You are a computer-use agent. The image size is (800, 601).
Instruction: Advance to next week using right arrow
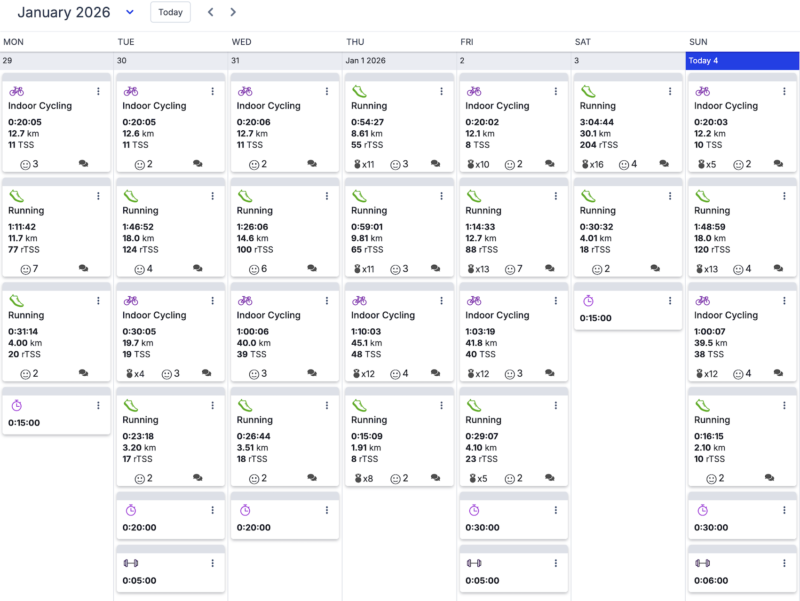click(x=233, y=12)
